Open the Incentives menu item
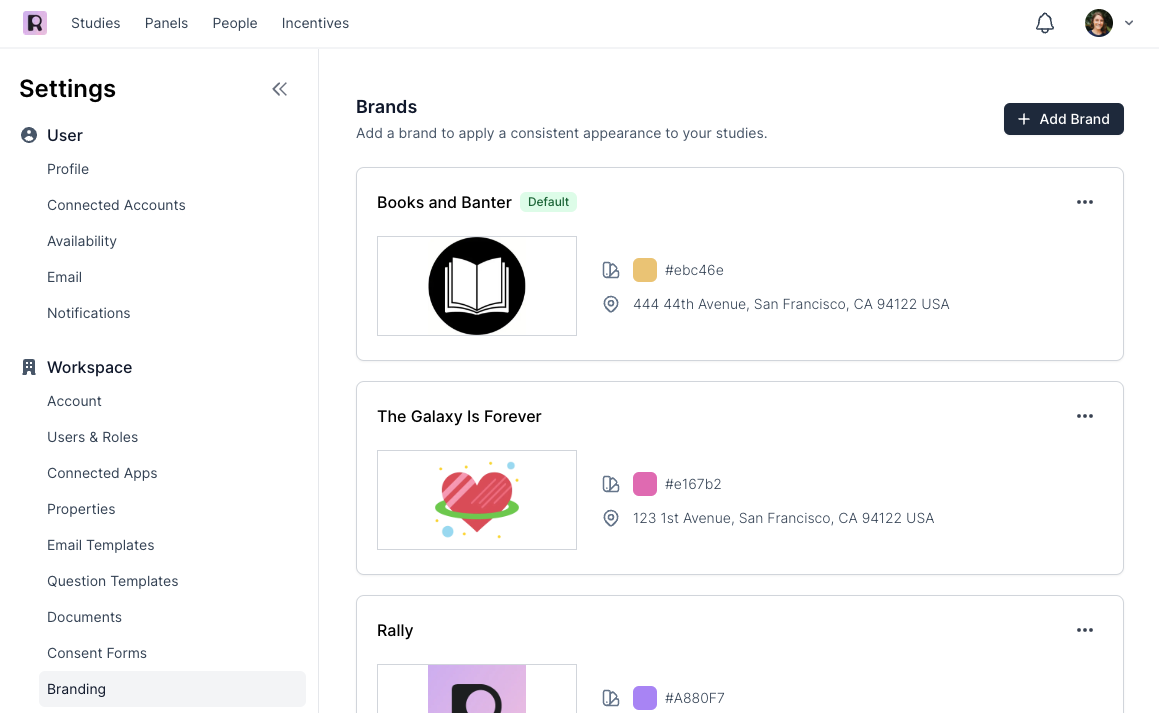 pyautogui.click(x=315, y=23)
